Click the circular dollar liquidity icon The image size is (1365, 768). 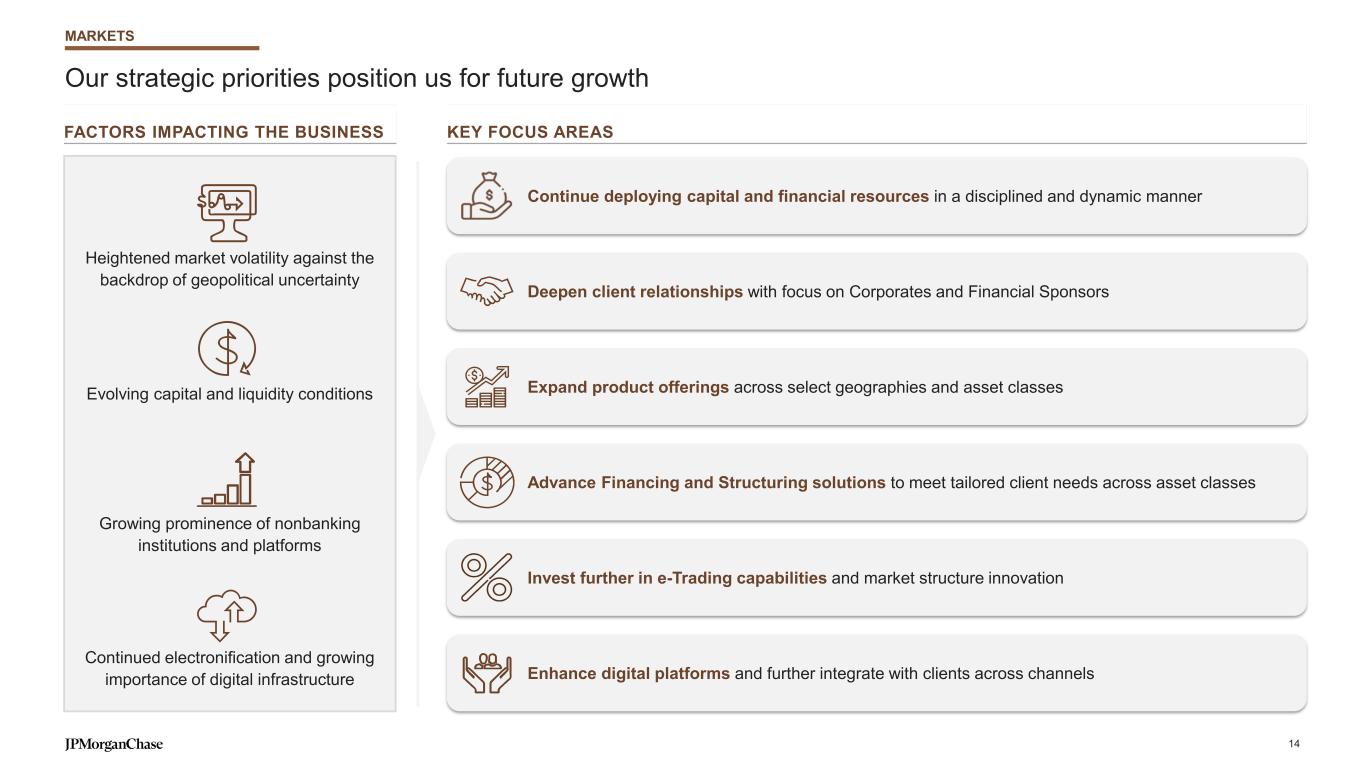(x=228, y=350)
